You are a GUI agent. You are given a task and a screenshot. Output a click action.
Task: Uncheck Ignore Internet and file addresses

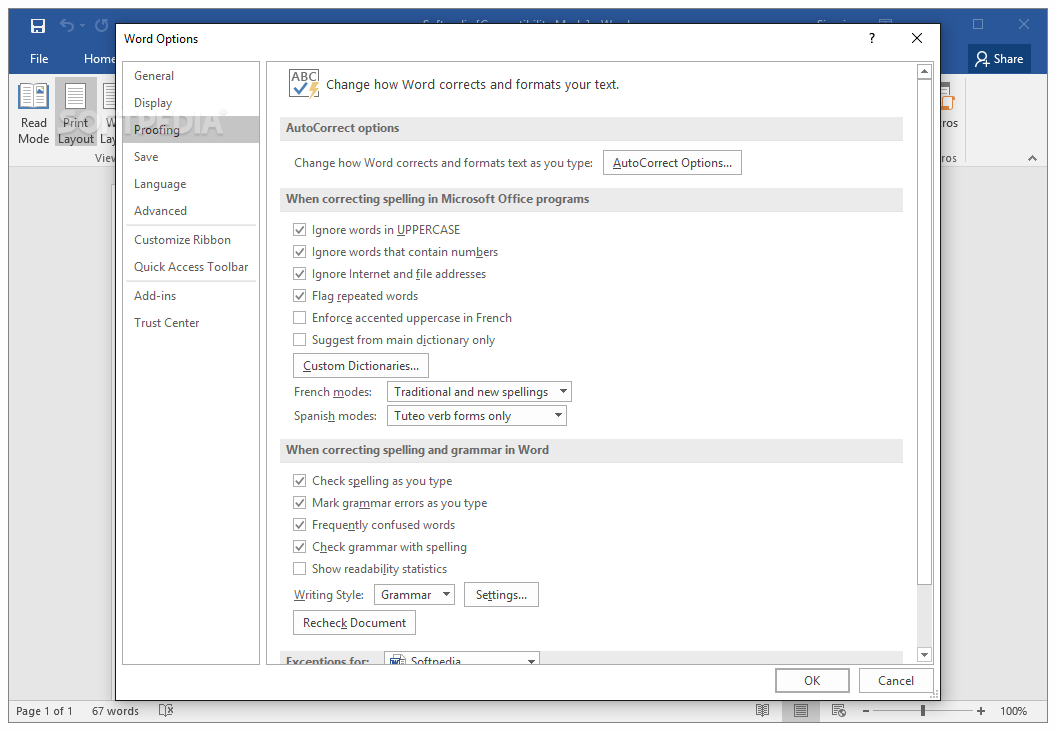click(x=300, y=274)
